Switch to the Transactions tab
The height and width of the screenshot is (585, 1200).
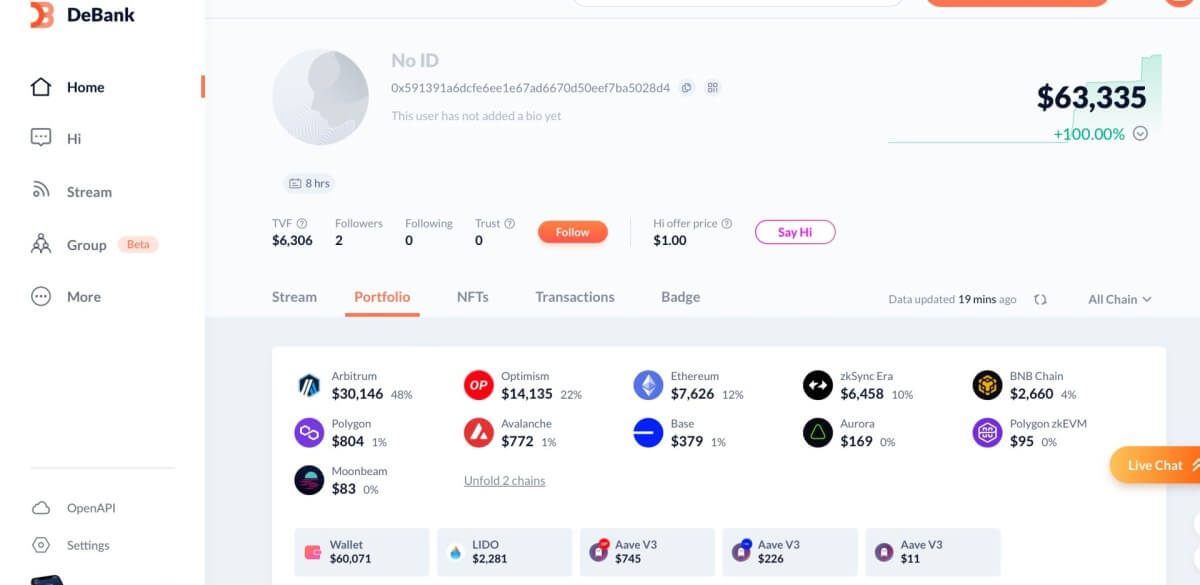pyautogui.click(x=574, y=297)
